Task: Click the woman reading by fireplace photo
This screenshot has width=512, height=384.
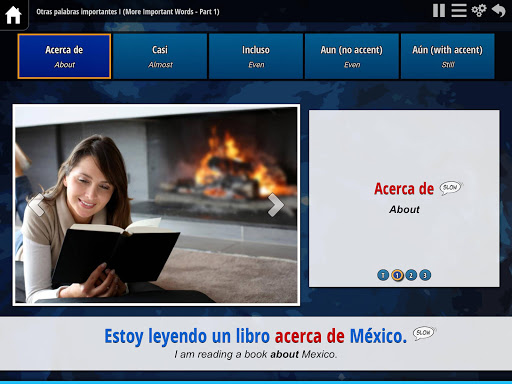Action: [x=156, y=205]
